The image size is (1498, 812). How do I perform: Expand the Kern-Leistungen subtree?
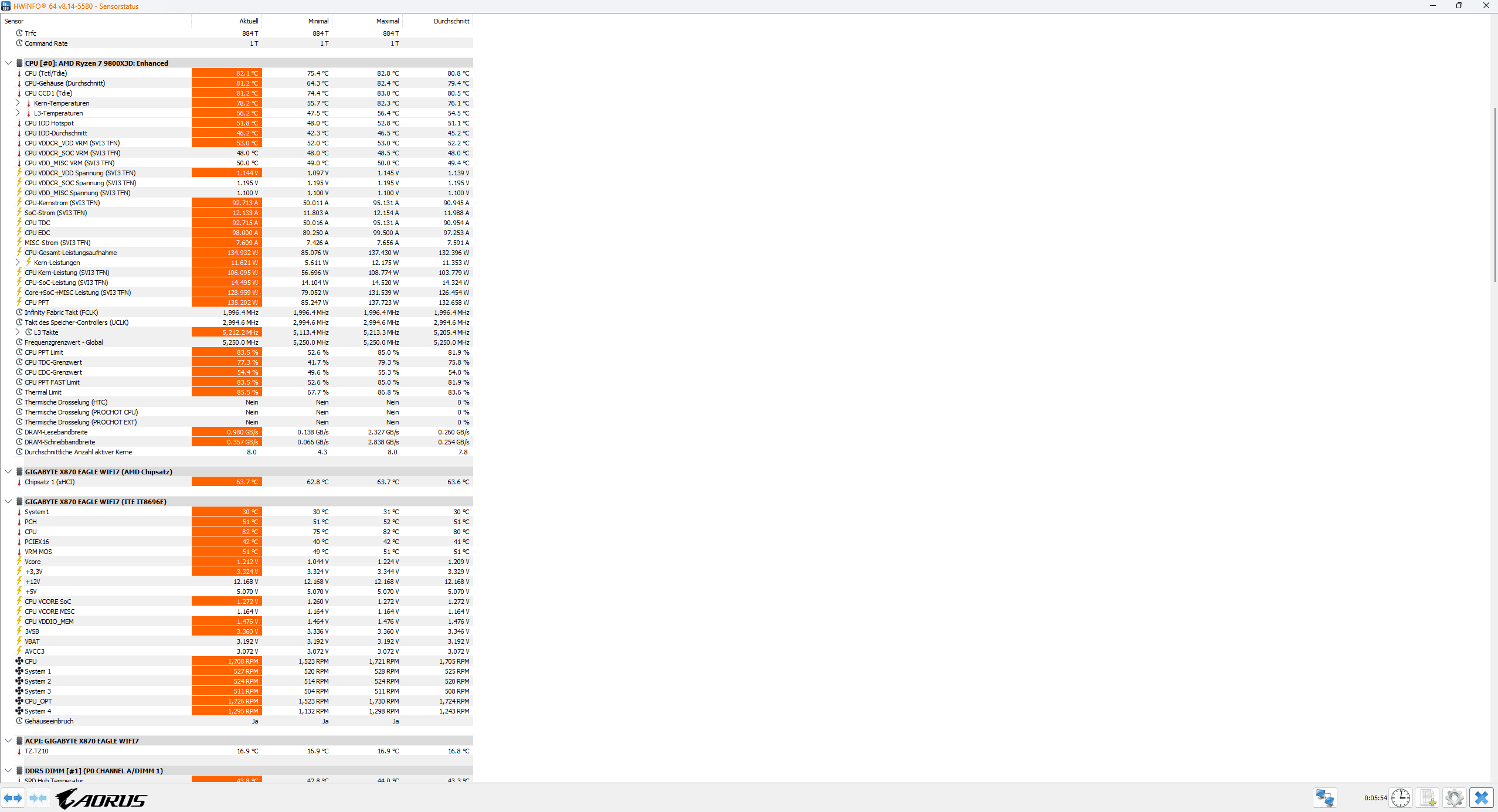(x=18, y=263)
